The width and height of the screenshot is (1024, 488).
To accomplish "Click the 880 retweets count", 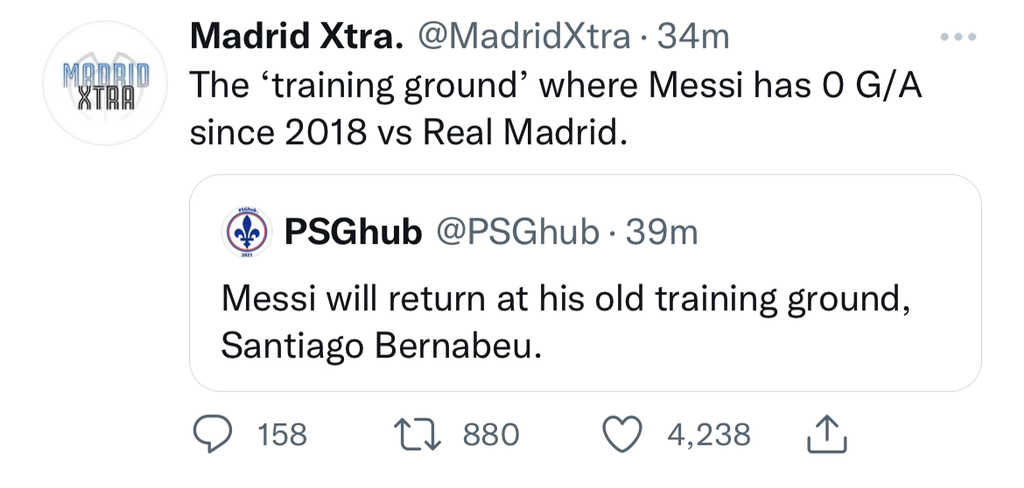I will (491, 434).
